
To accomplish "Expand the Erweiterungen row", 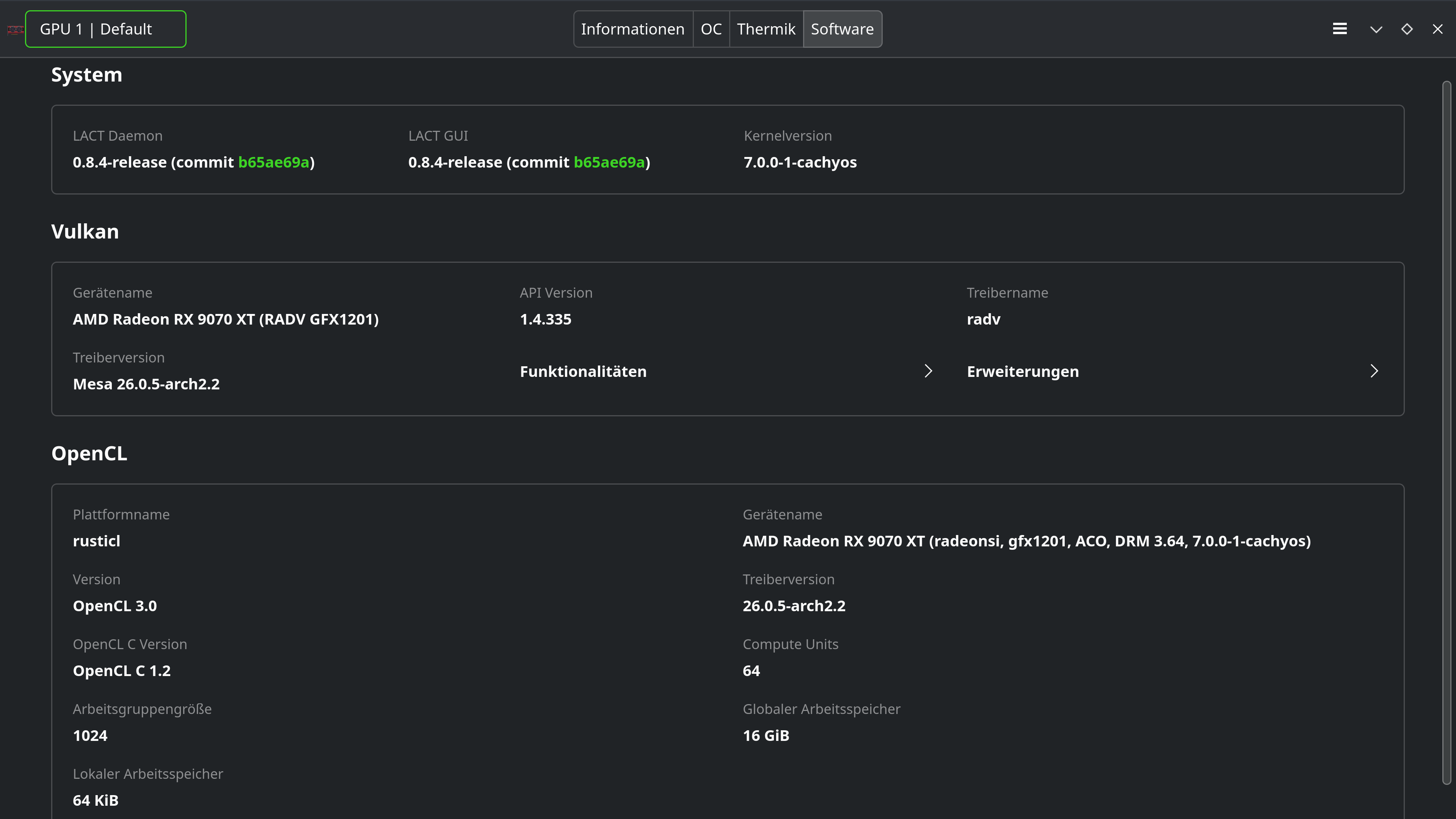I will click(x=1173, y=371).
